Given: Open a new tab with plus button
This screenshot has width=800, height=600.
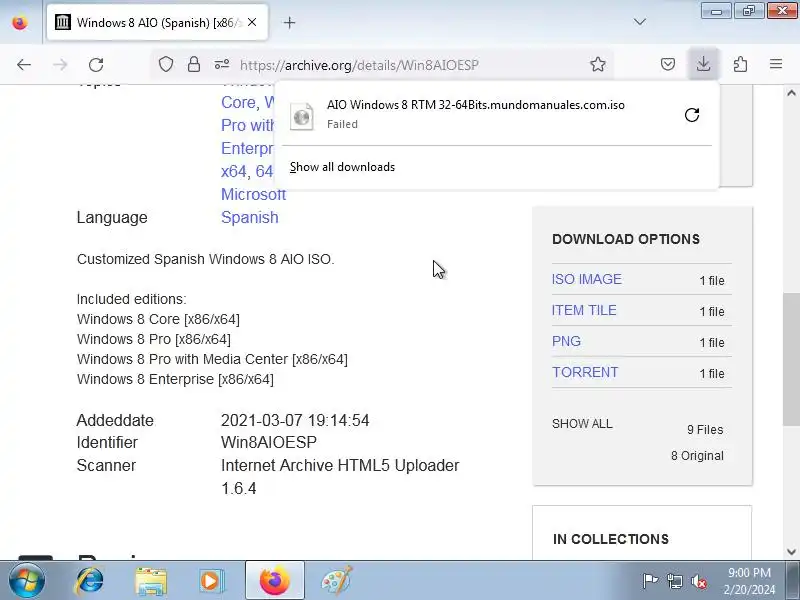Looking at the screenshot, I should pyautogui.click(x=289, y=22).
